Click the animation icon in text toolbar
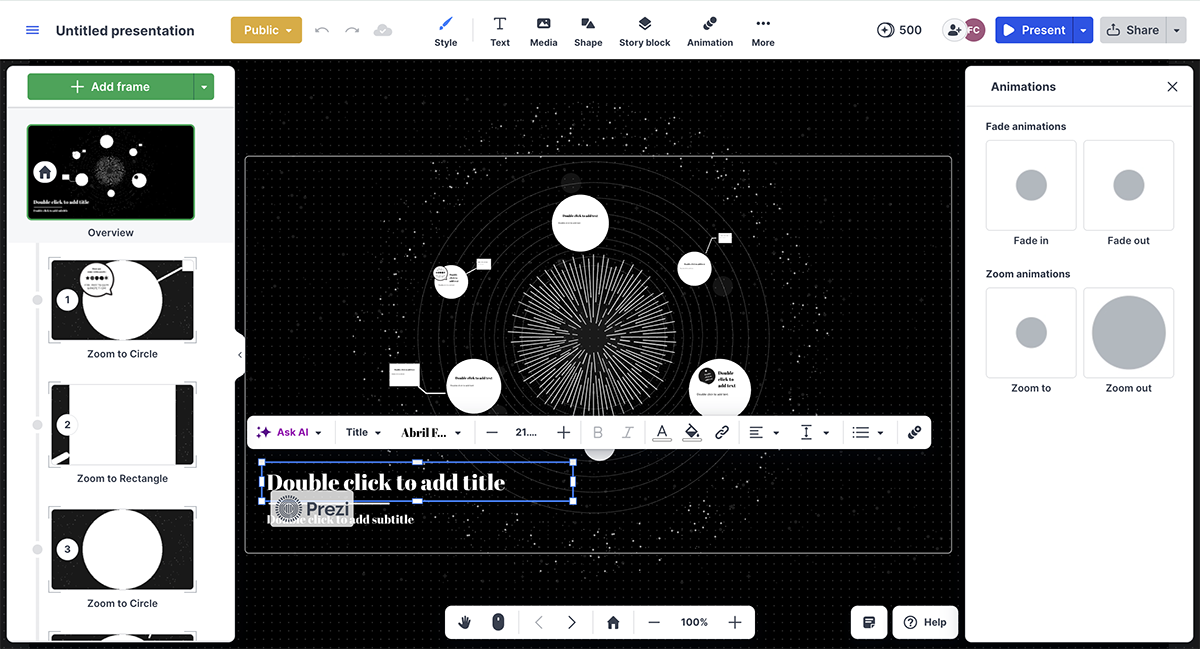1200x649 pixels. coord(914,433)
